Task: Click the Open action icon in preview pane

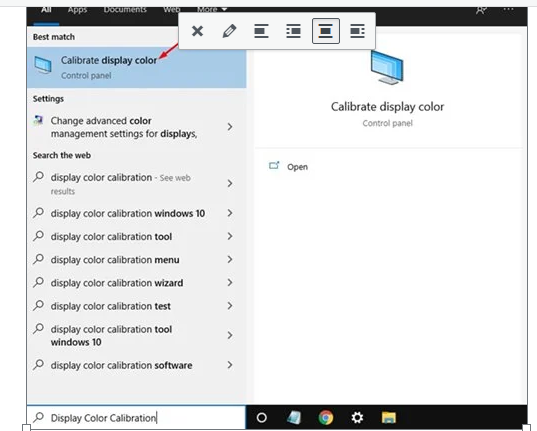Action: click(274, 166)
